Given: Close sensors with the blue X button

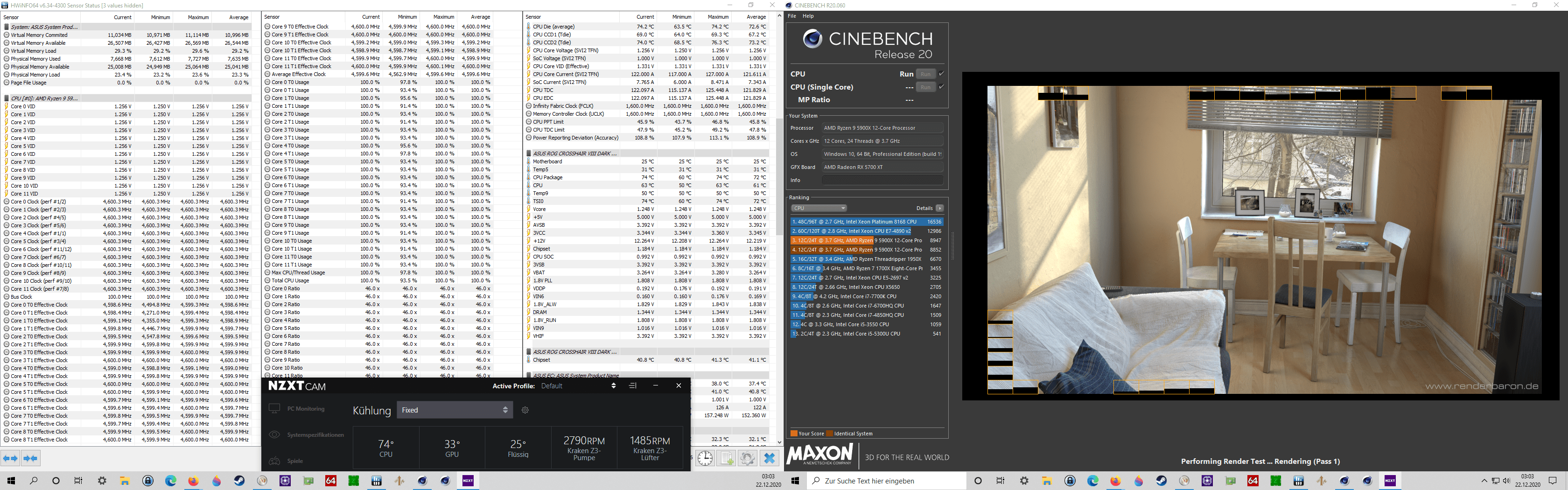Looking at the screenshot, I should (x=770, y=458).
